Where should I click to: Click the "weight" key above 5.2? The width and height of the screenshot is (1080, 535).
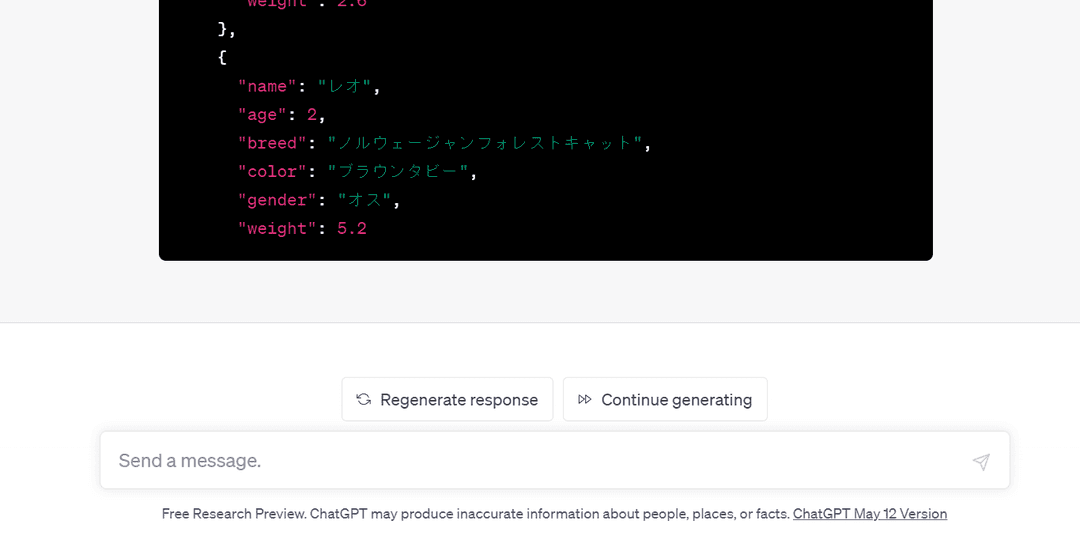(277, 228)
